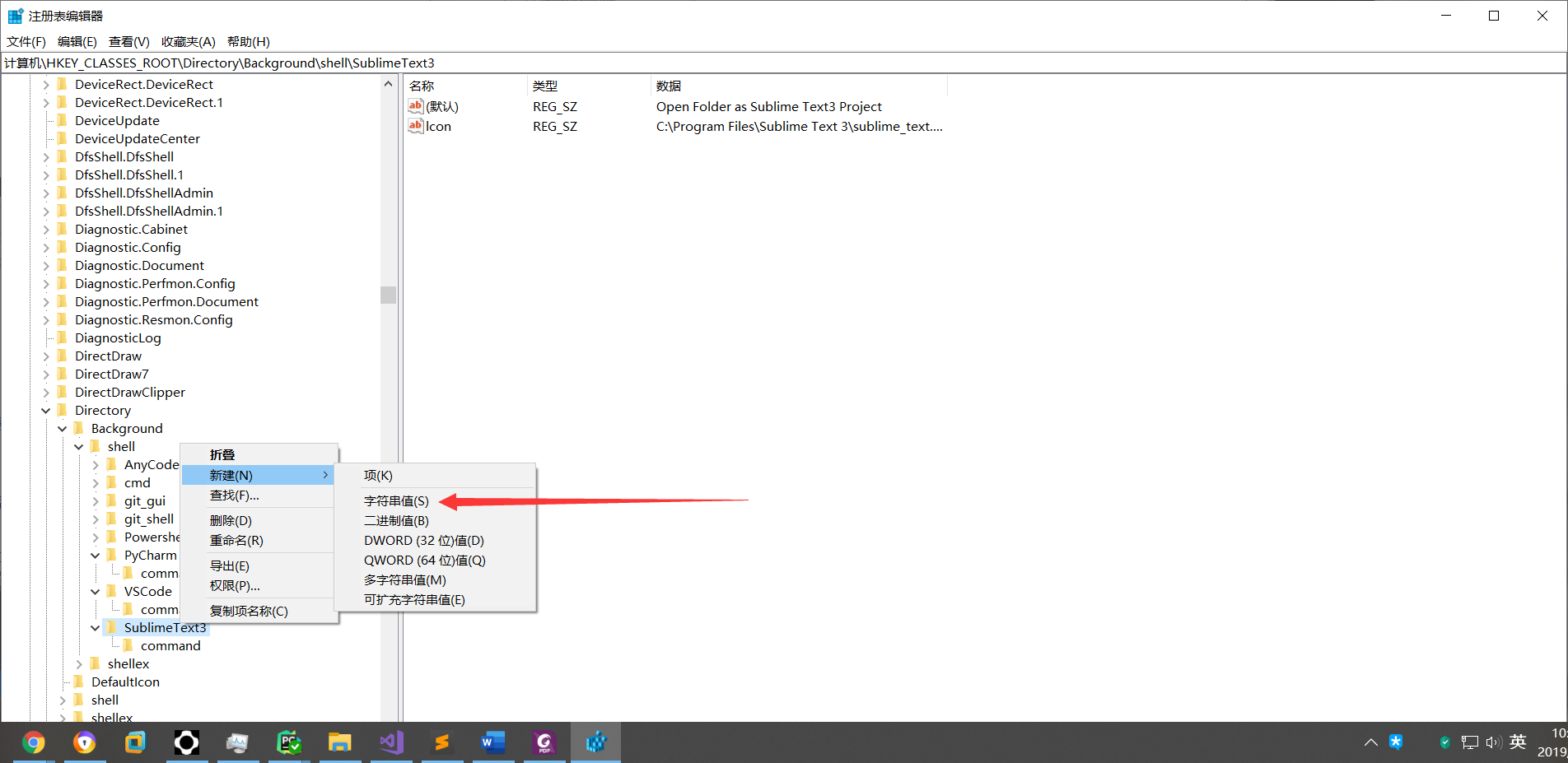Open Google Chrome from the taskbar
This screenshot has height=763, width=1568.
33,743
